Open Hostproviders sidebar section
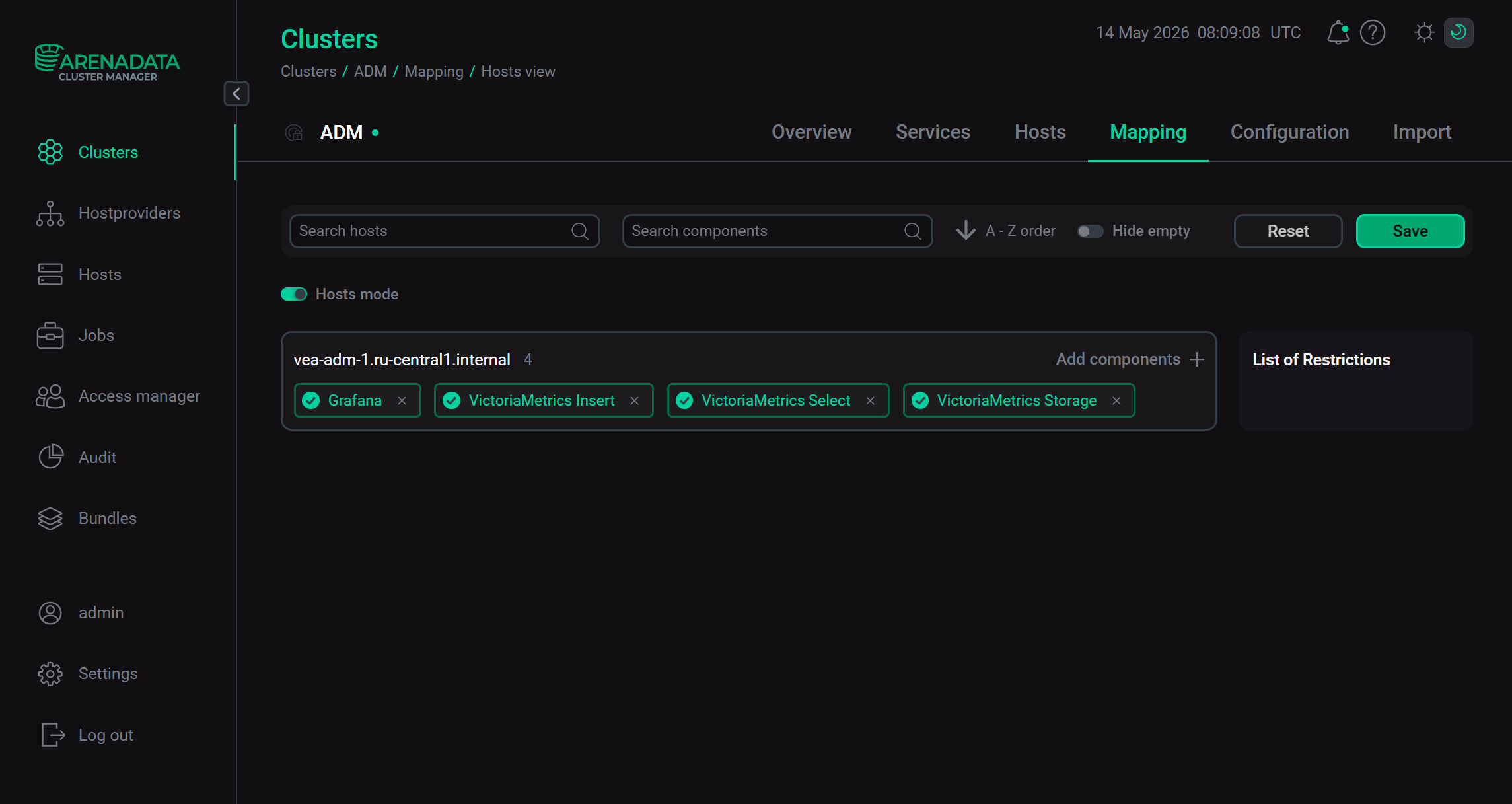The width and height of the screenshot is (1512, 804). coord(108,213)
